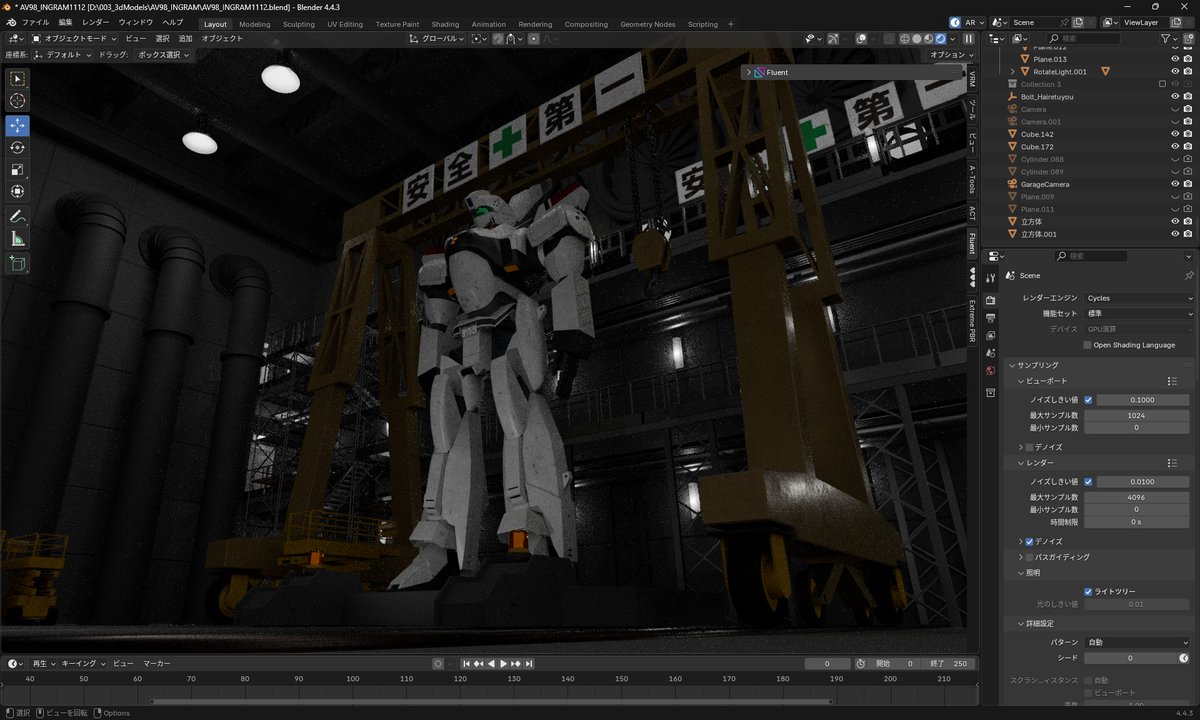Switch viewport to Rendered shading mode
This screenshot has height=720, width=1200.
coord(940,39)
